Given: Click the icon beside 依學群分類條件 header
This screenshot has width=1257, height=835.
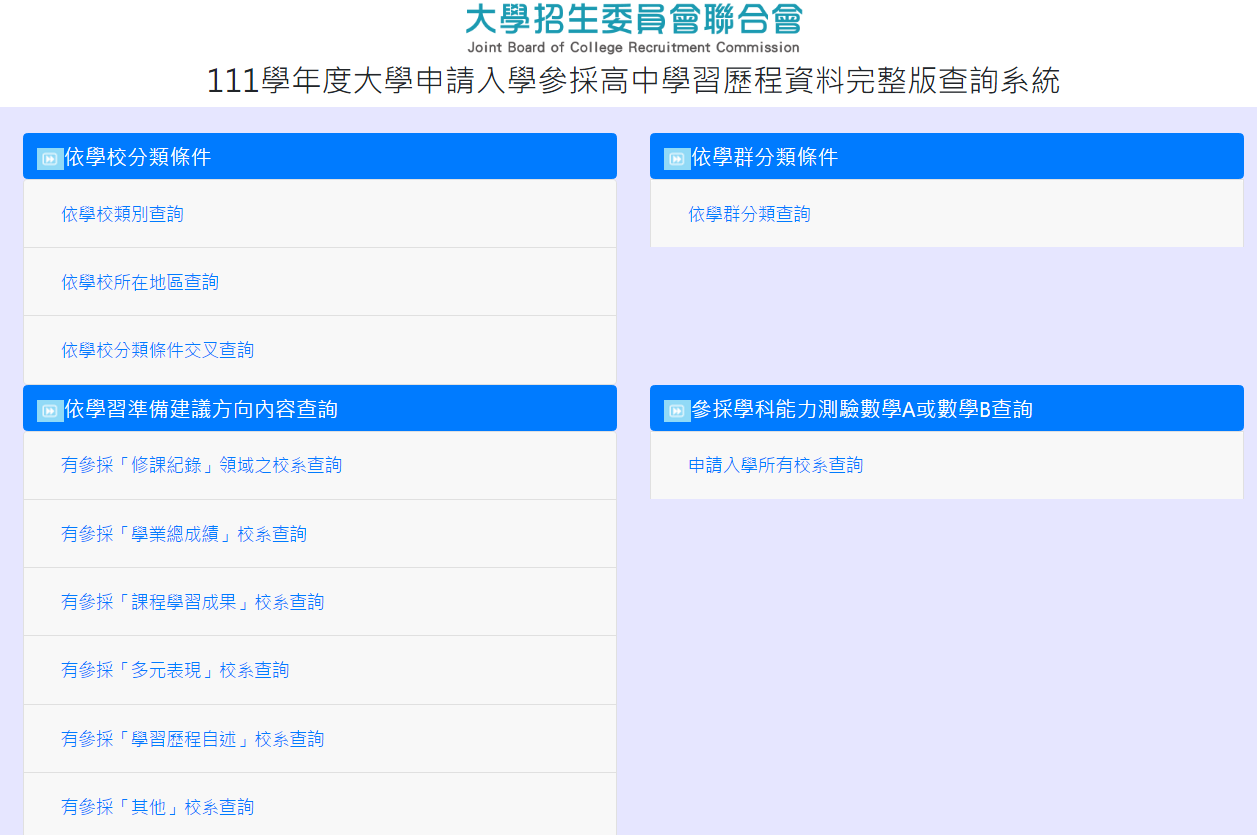Looking at the screenshot, I should tap(677, 158).
